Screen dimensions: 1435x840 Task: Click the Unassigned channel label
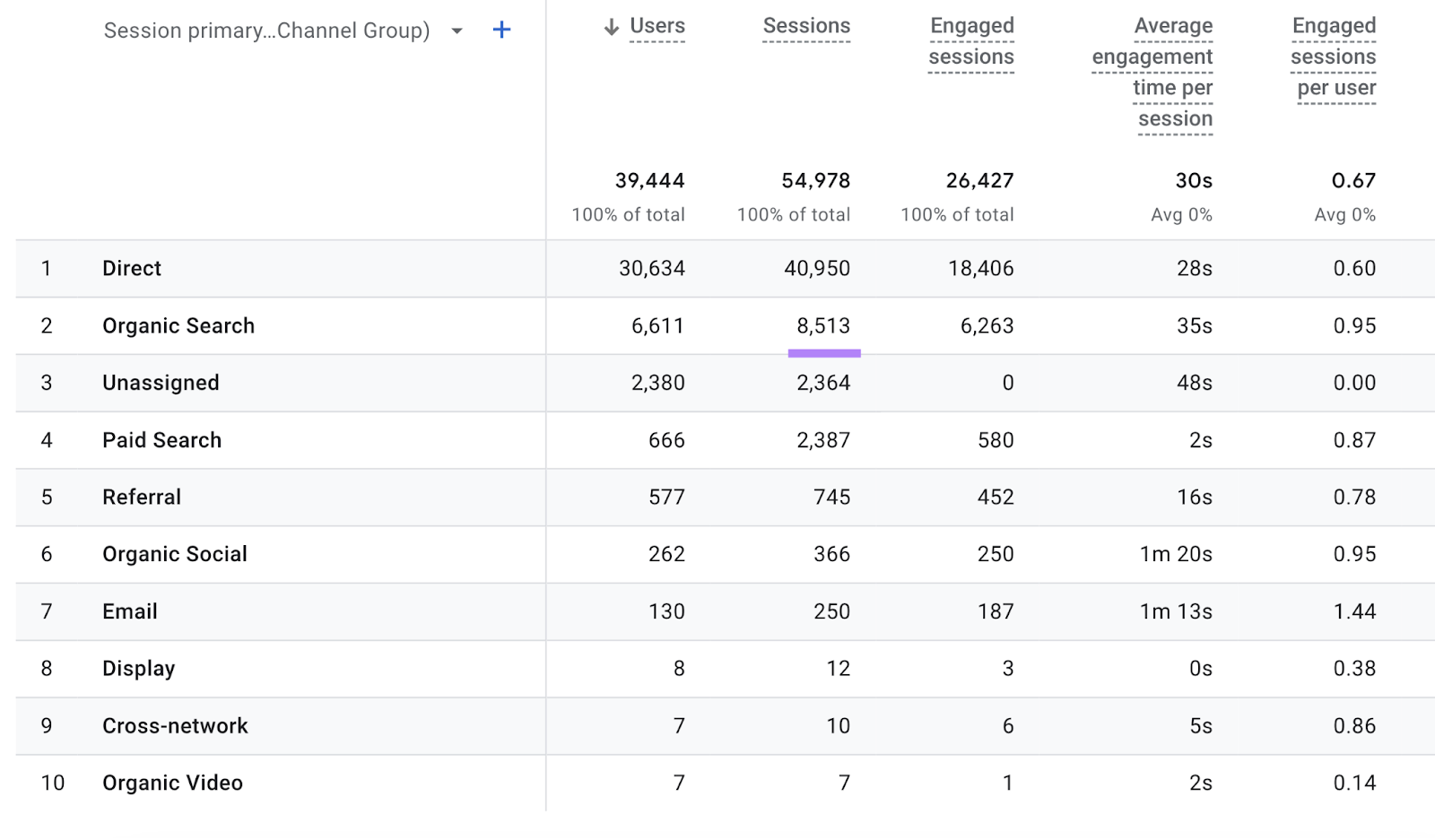tap(160, 383)
